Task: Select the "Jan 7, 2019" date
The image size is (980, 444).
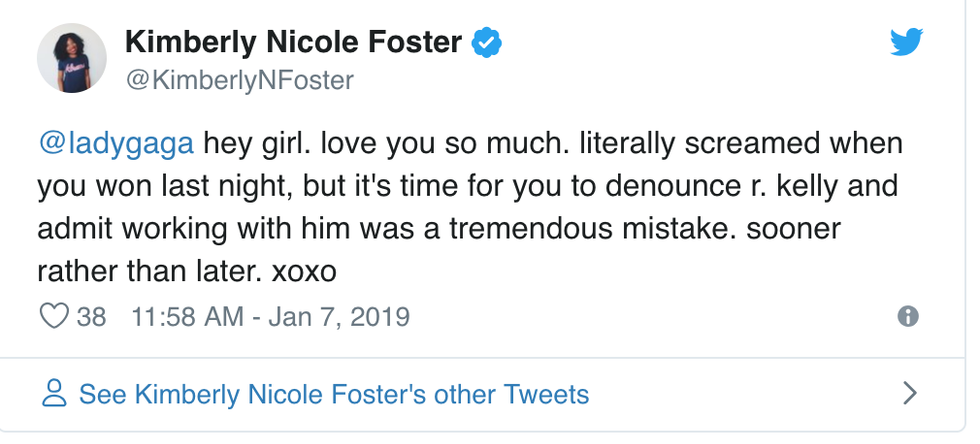Action: pyautogui.click(x=340, y=317)
